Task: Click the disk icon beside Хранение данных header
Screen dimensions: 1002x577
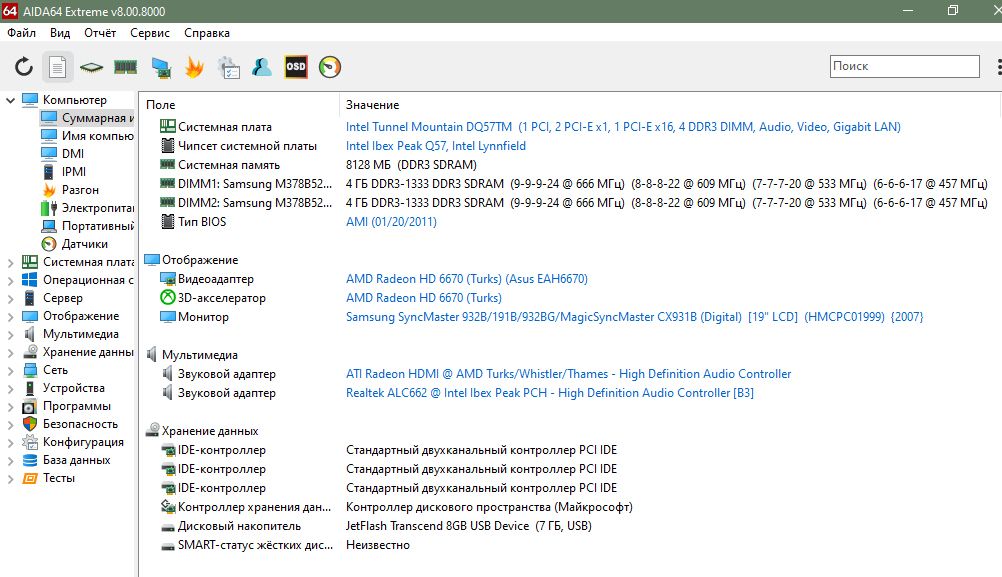Action: (152, 430)
